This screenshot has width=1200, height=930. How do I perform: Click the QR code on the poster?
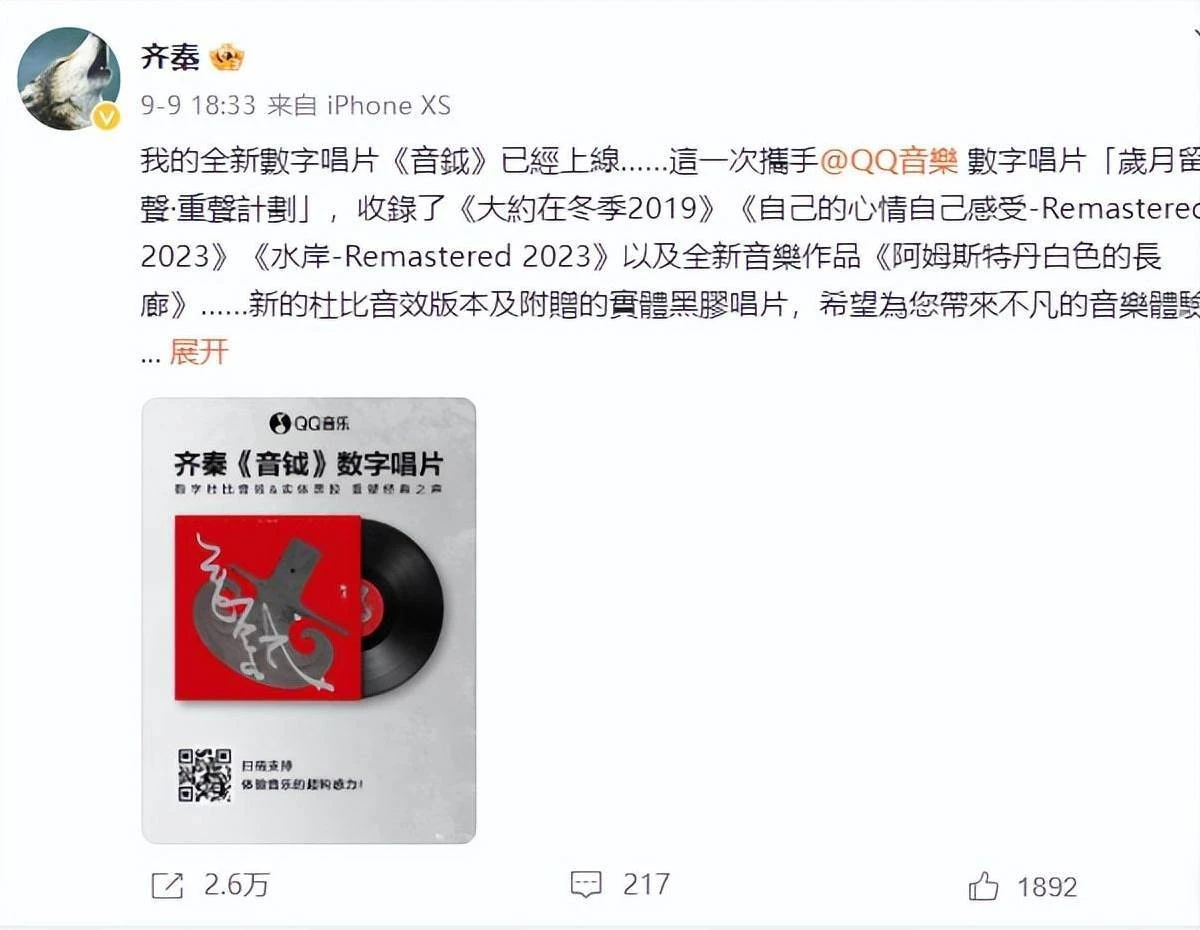coord(204,775)
